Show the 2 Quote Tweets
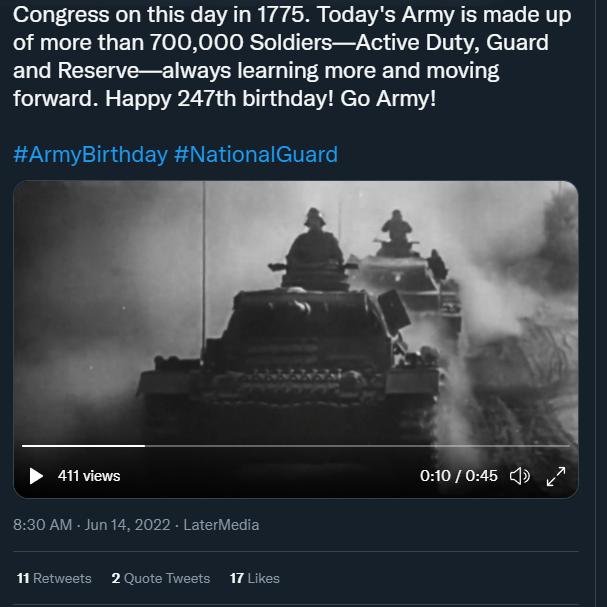The width and height of the screenshot is (607, 607). 160,578
